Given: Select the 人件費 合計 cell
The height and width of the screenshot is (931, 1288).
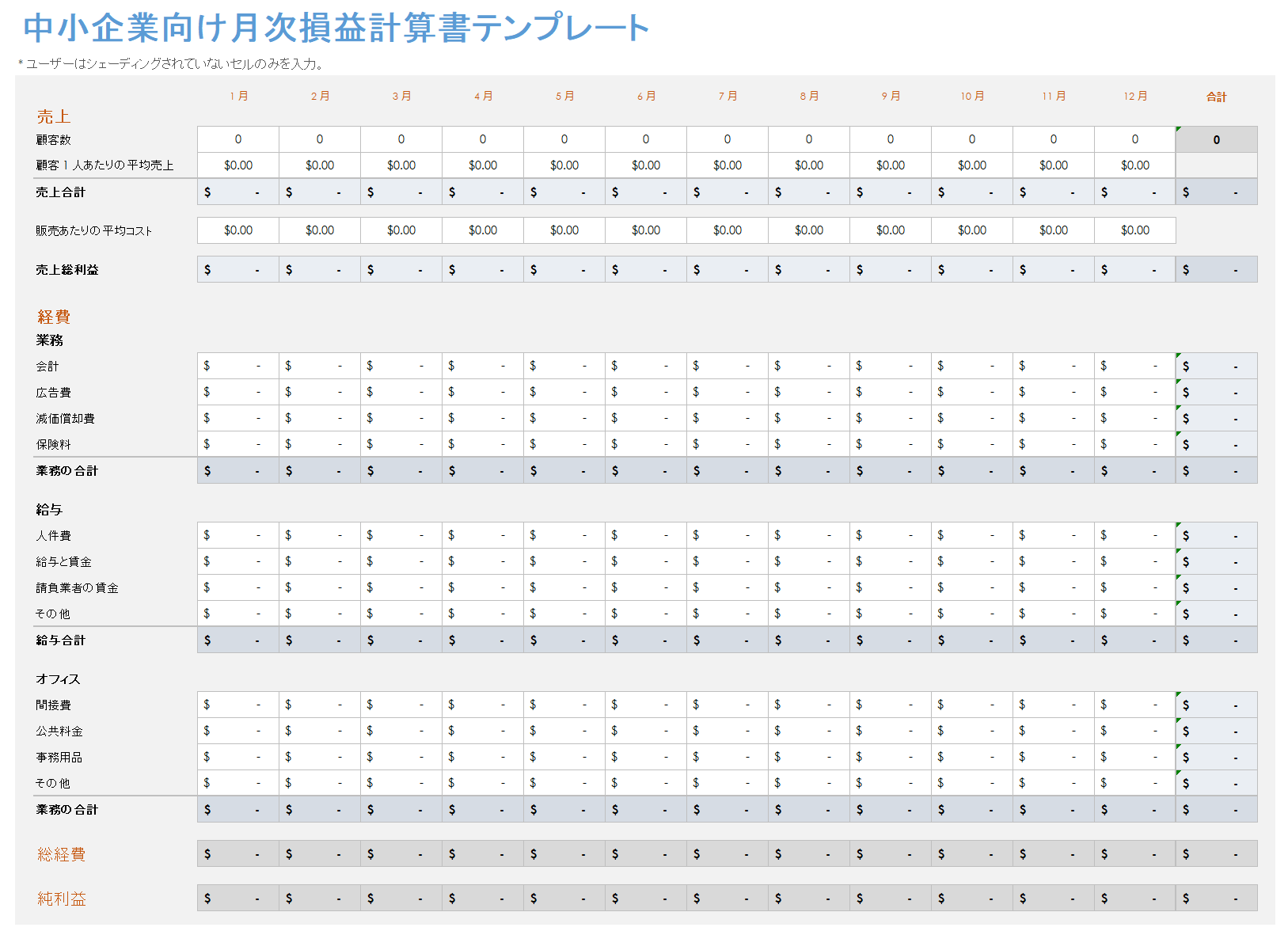Looking at the screenshot, I should pos(1217,535).
